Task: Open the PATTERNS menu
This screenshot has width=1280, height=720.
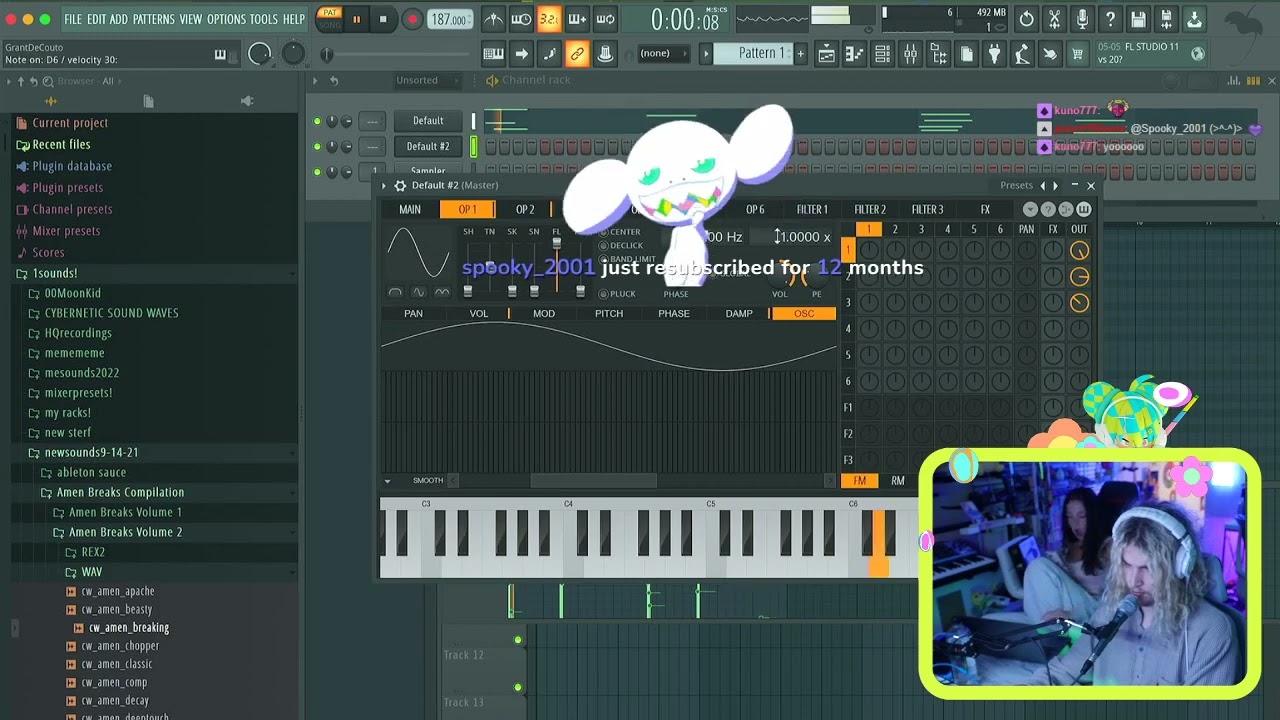Action: coord(153,19)
